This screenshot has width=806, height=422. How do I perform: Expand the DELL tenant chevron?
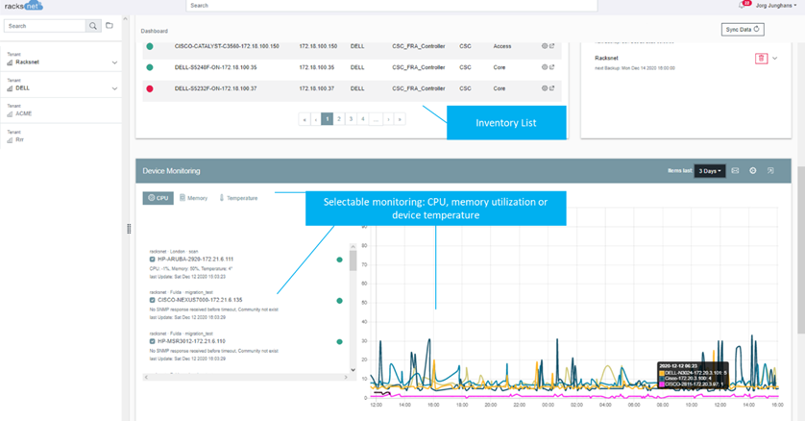[x=115, y=88]
